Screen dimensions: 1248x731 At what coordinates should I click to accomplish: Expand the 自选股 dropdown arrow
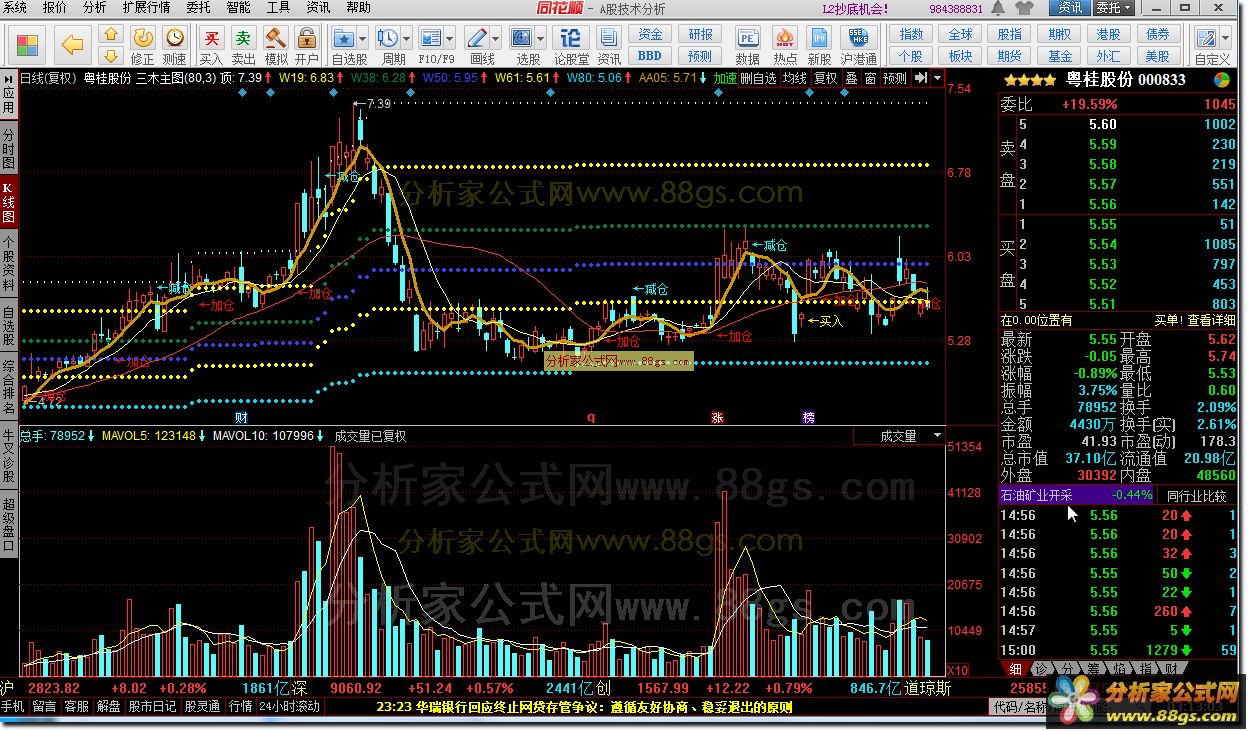(x=364, y=39)
